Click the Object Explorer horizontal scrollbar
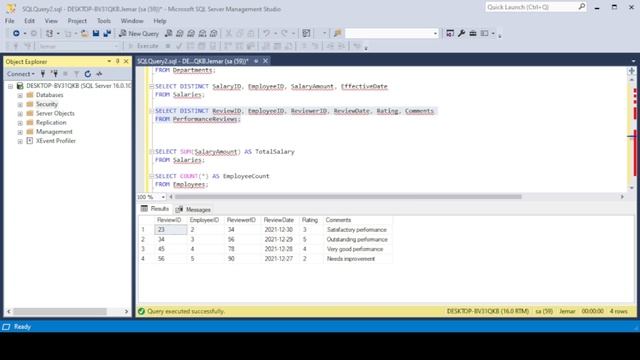640x360 pixels. coord(60,311)
